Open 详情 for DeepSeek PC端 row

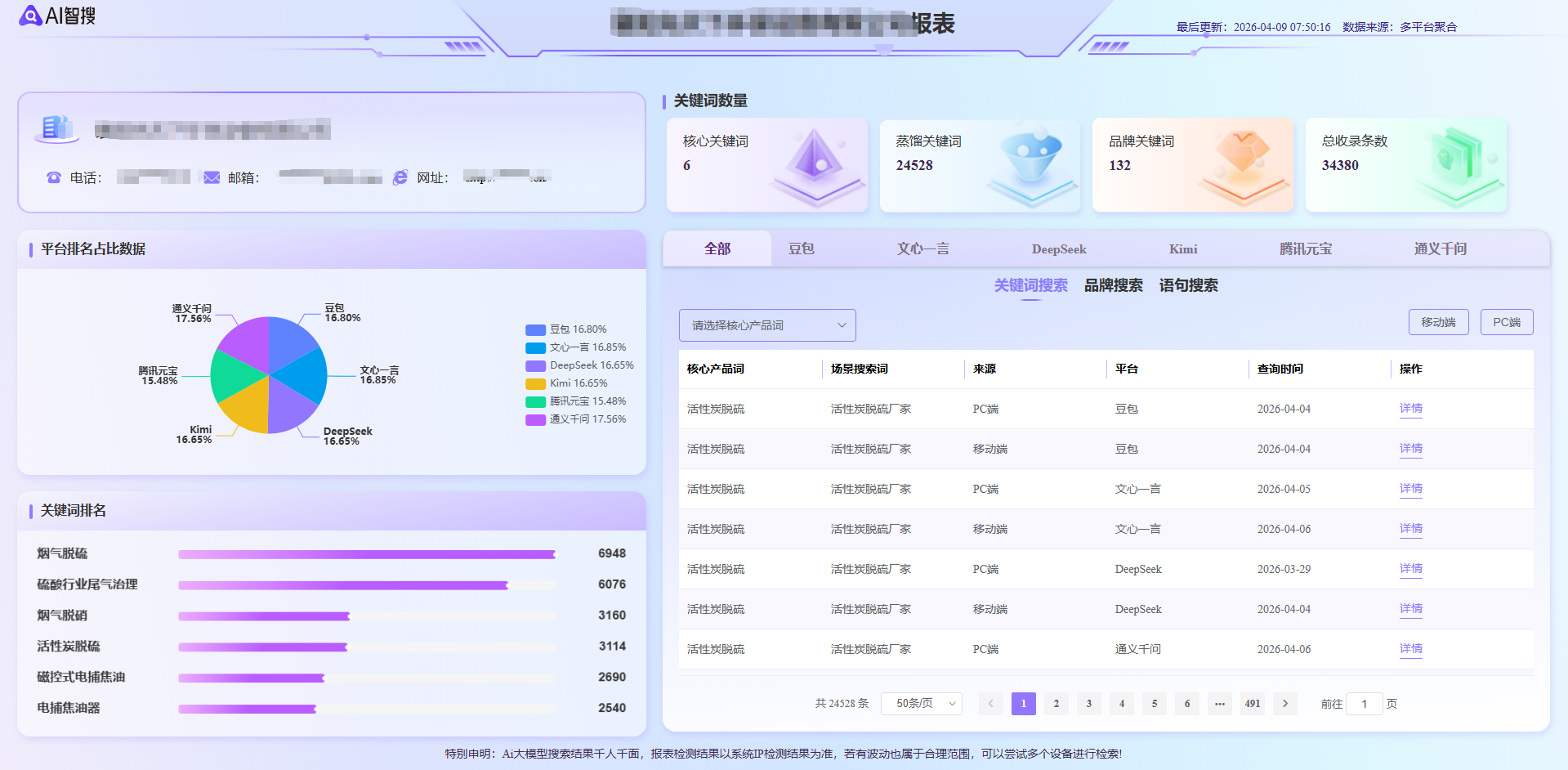(x=1411, y=569)
